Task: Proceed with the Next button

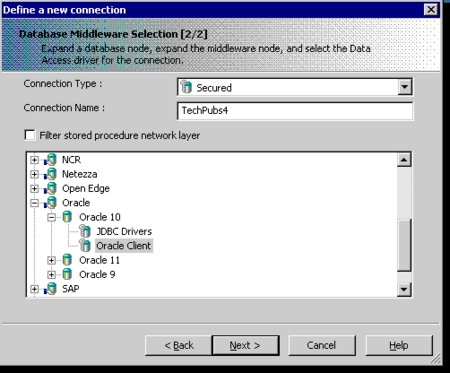Action: 245,345
